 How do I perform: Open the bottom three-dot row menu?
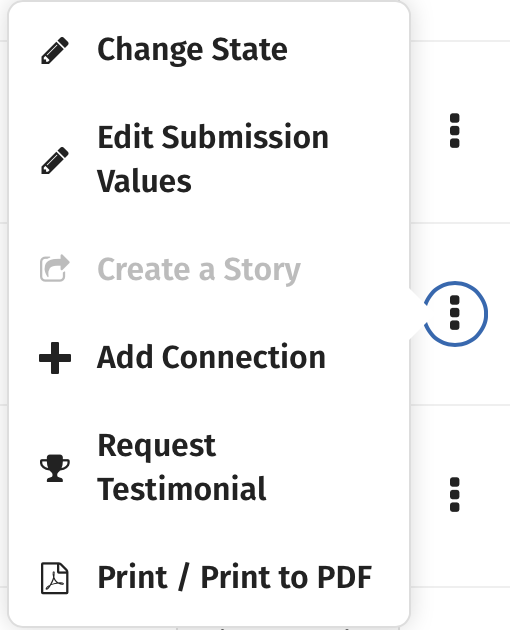[x=455, y=495]
